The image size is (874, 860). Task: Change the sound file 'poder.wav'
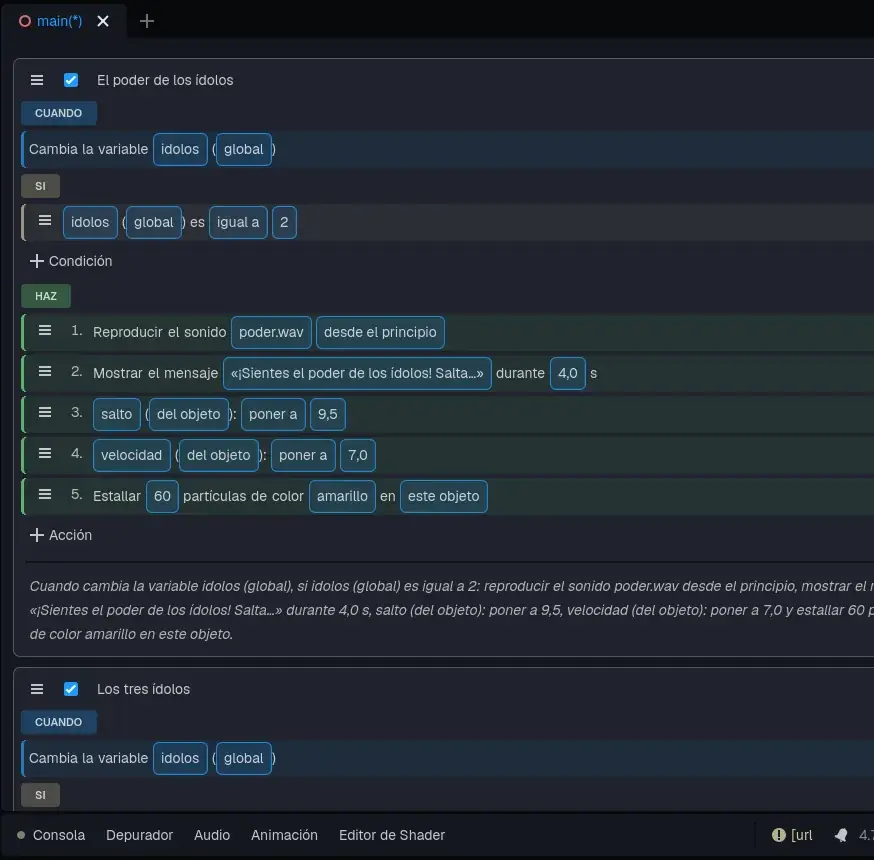tap(271, 332)
